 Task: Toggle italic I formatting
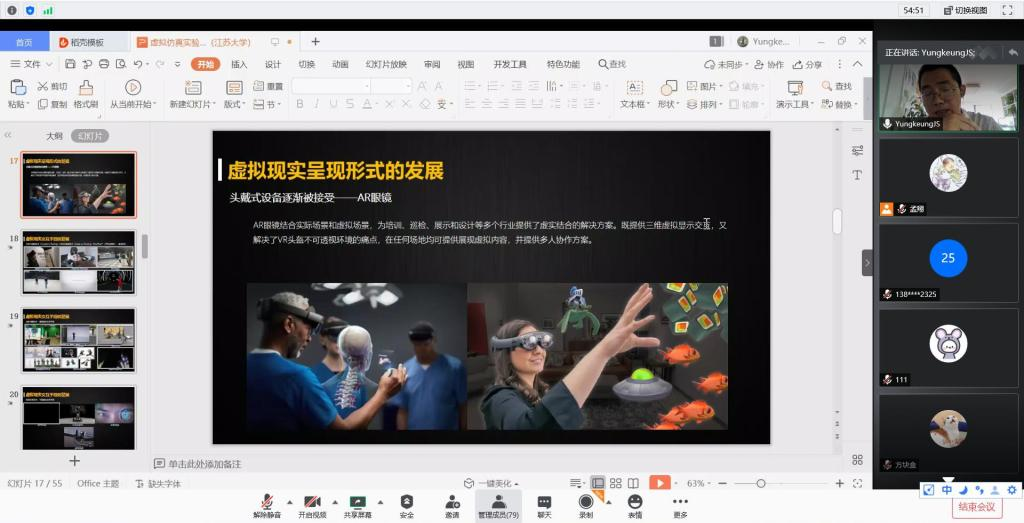[x=317, y=104]
